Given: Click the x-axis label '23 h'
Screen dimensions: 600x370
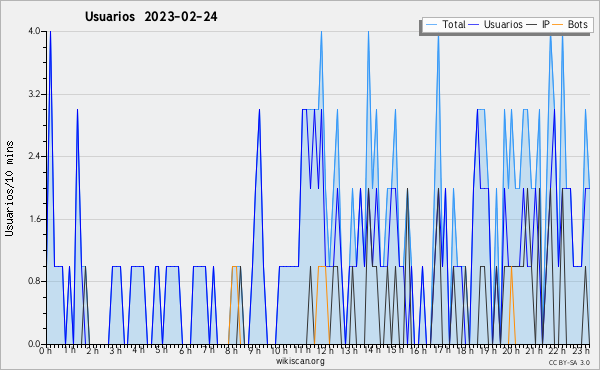Looking at the screenshot, I should coord(581,351).
